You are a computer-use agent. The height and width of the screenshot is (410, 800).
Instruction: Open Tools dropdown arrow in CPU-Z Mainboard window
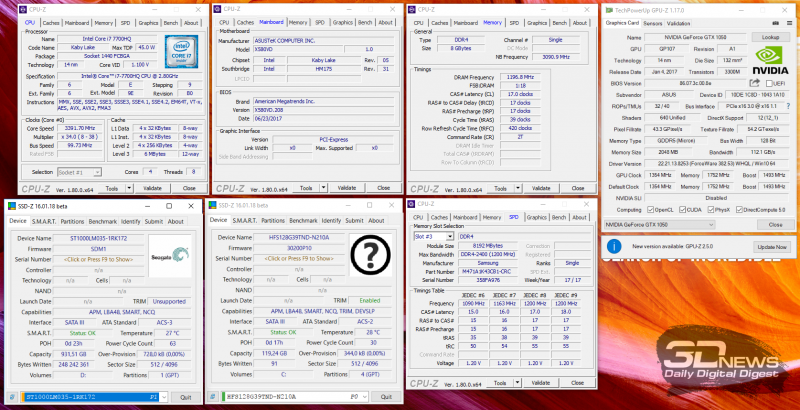(x=323, y=188)
